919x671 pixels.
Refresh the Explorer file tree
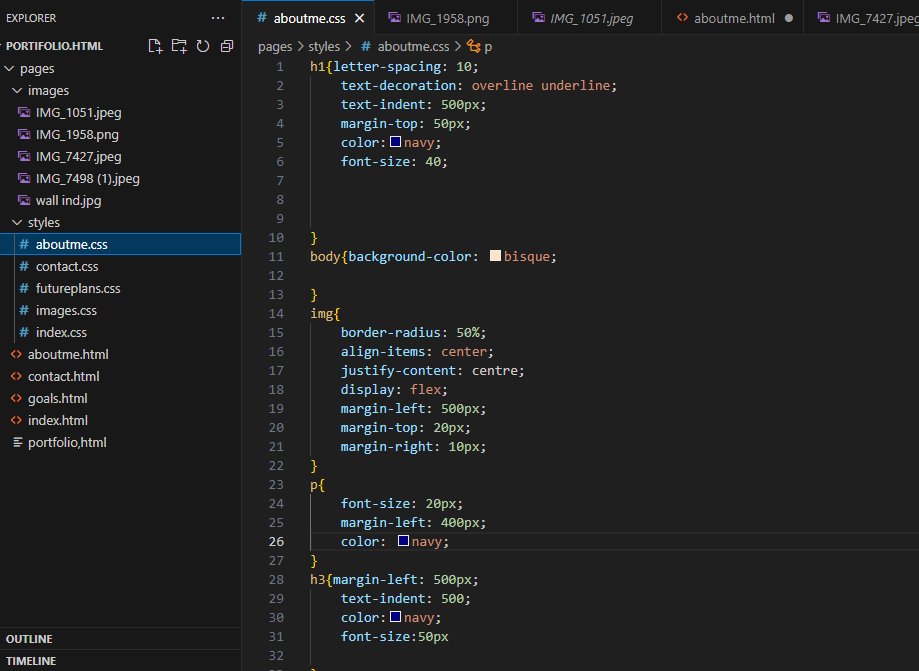click(x=203, y=46)
